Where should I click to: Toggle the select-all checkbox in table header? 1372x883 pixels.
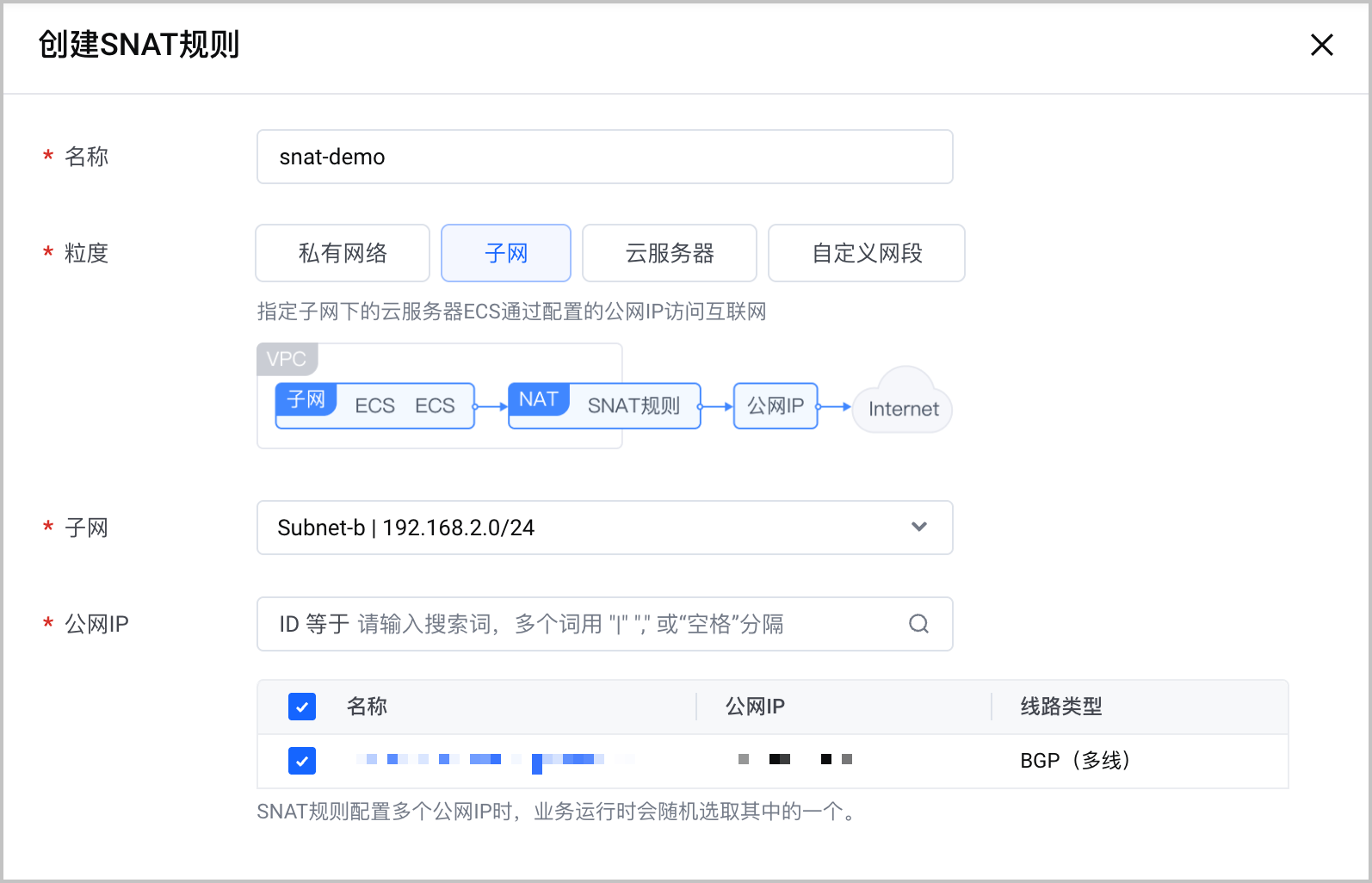click(302, 707)
